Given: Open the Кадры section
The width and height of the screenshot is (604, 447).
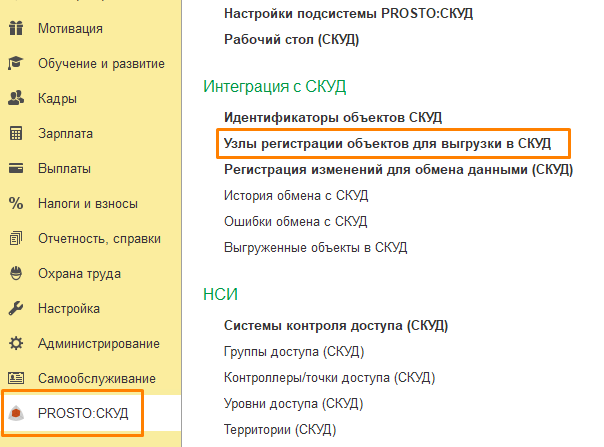Looking at the screenshot, I should (x=57, y=99).
